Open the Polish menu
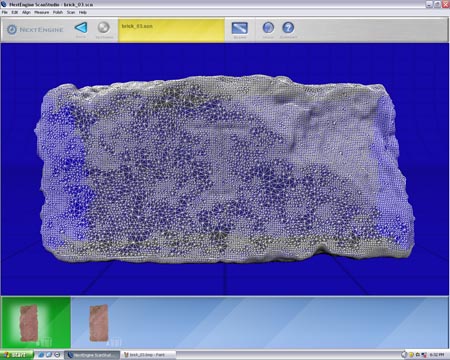Image resolution: width=450 pixels, height=360 pixels. (x=58, y=12)
